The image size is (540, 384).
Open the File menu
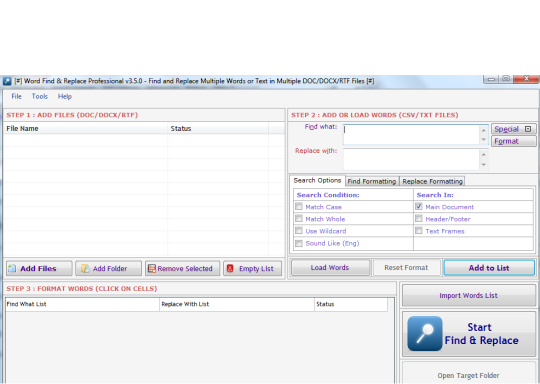click(17, 96)
